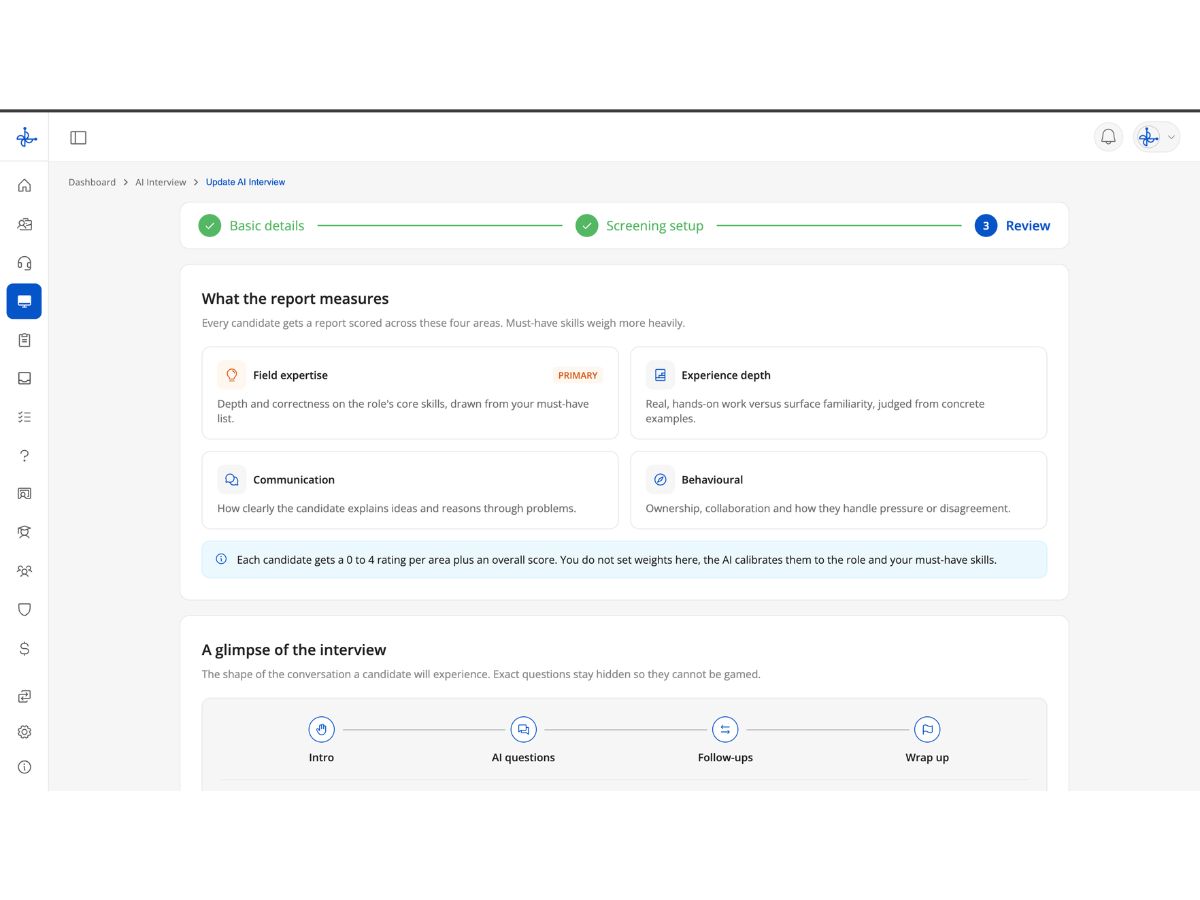Click the green check beside Basic details
Image resolution: width=1200 pixels, height=900 pixels.
[209, 226]
